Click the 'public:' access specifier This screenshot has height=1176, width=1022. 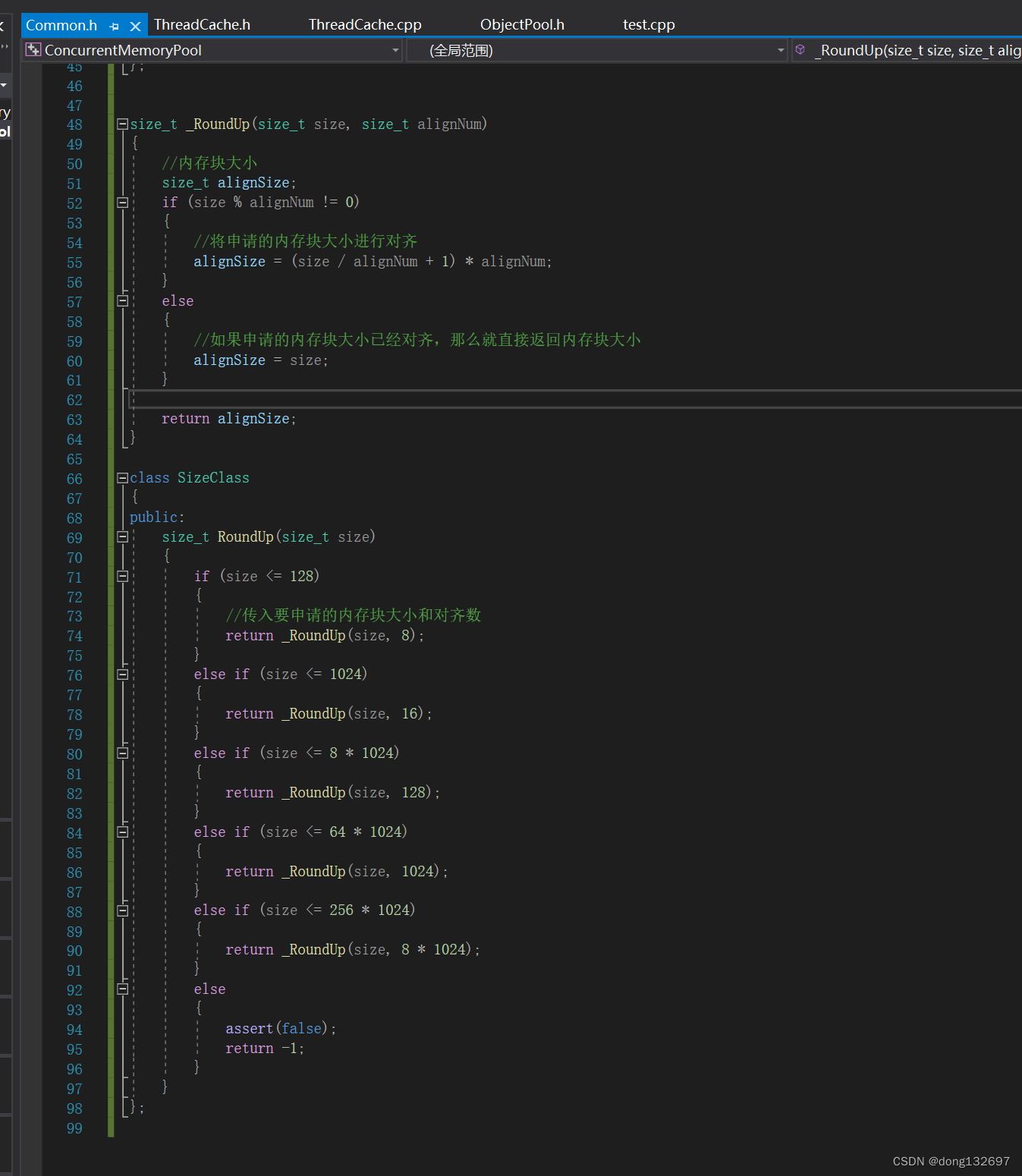click(x=157, y=517)
